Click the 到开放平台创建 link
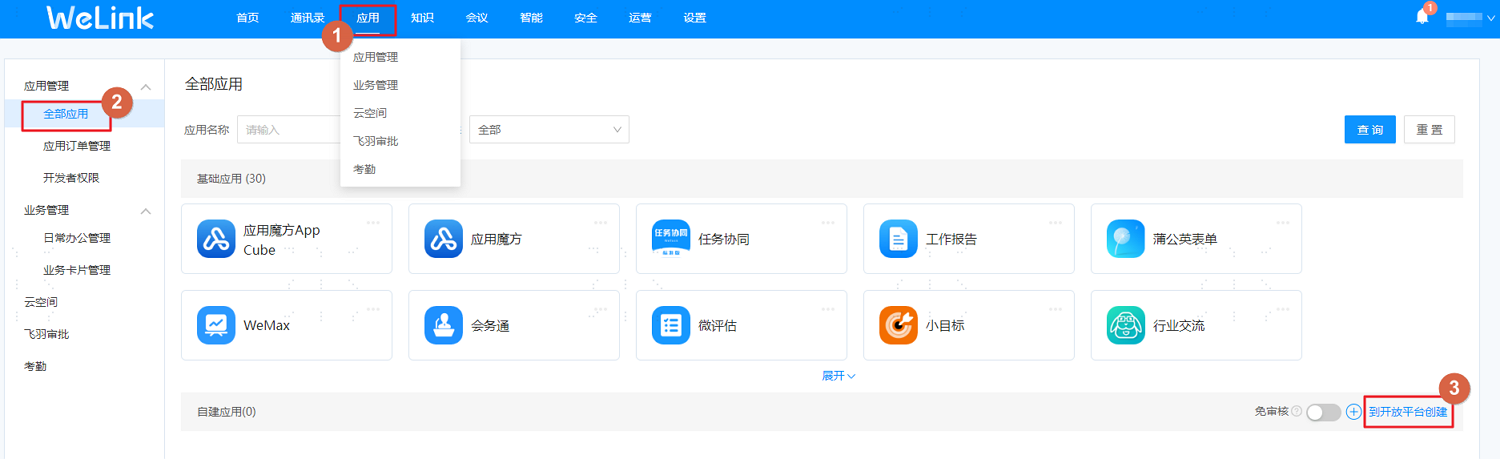 pyautogui.click(x=1408, y=412)
